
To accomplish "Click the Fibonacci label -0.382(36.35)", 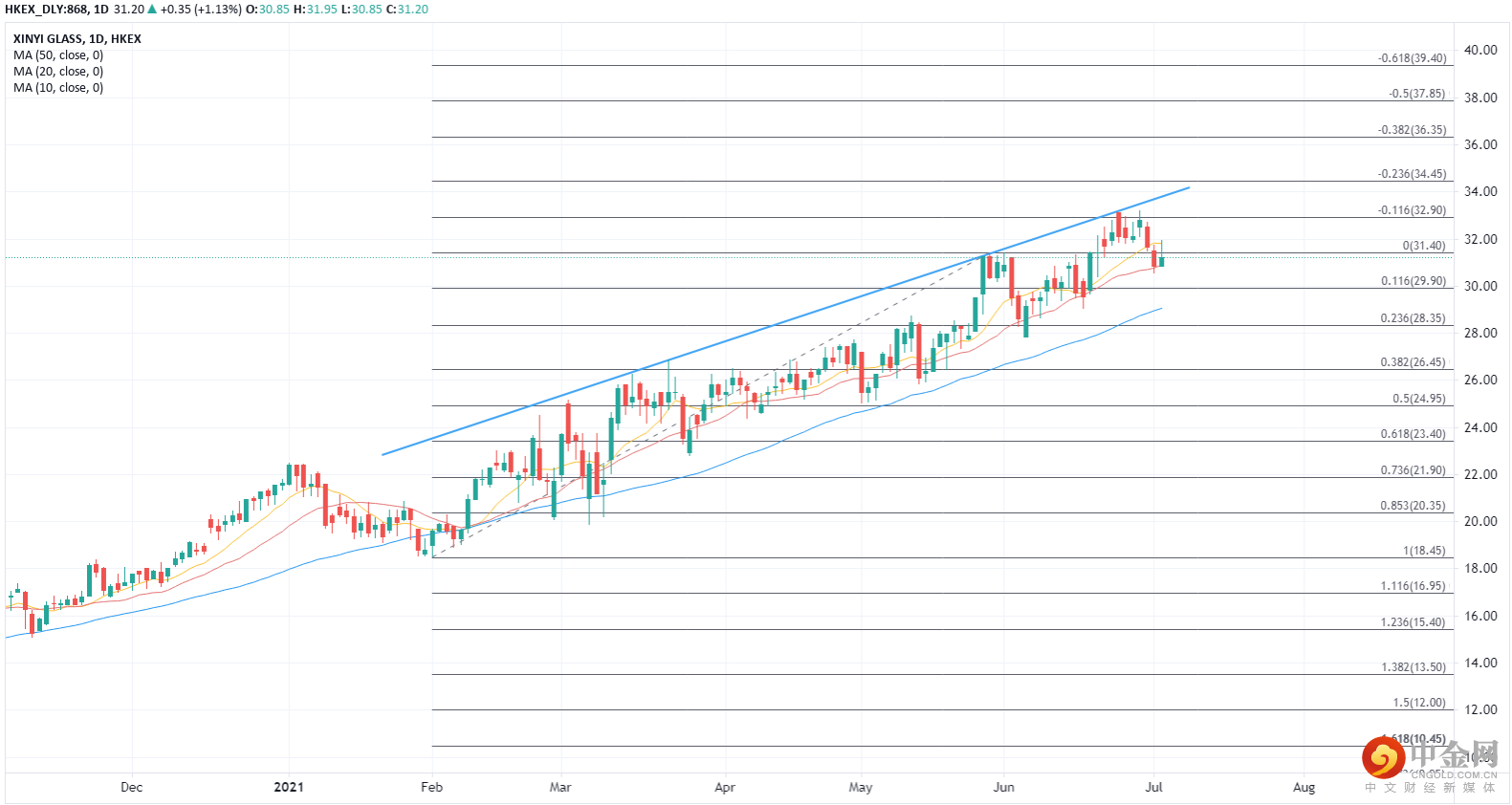I will (x=1413, y=130).
